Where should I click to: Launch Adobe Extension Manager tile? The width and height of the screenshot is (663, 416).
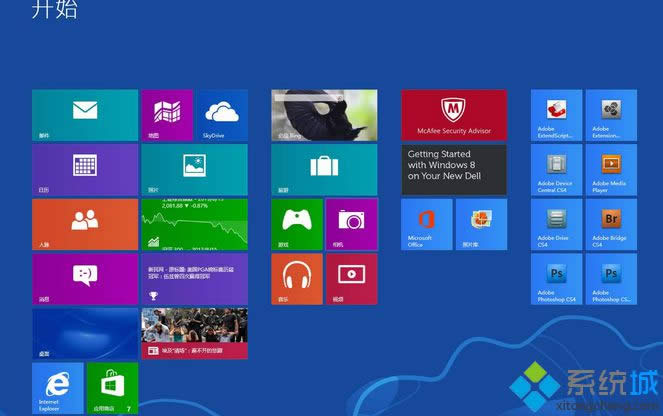coord(611,115)
